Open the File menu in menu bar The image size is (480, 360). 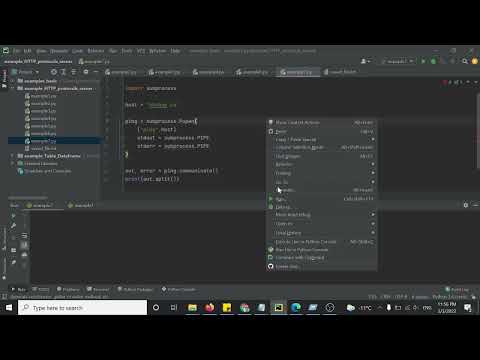(16, 51)
